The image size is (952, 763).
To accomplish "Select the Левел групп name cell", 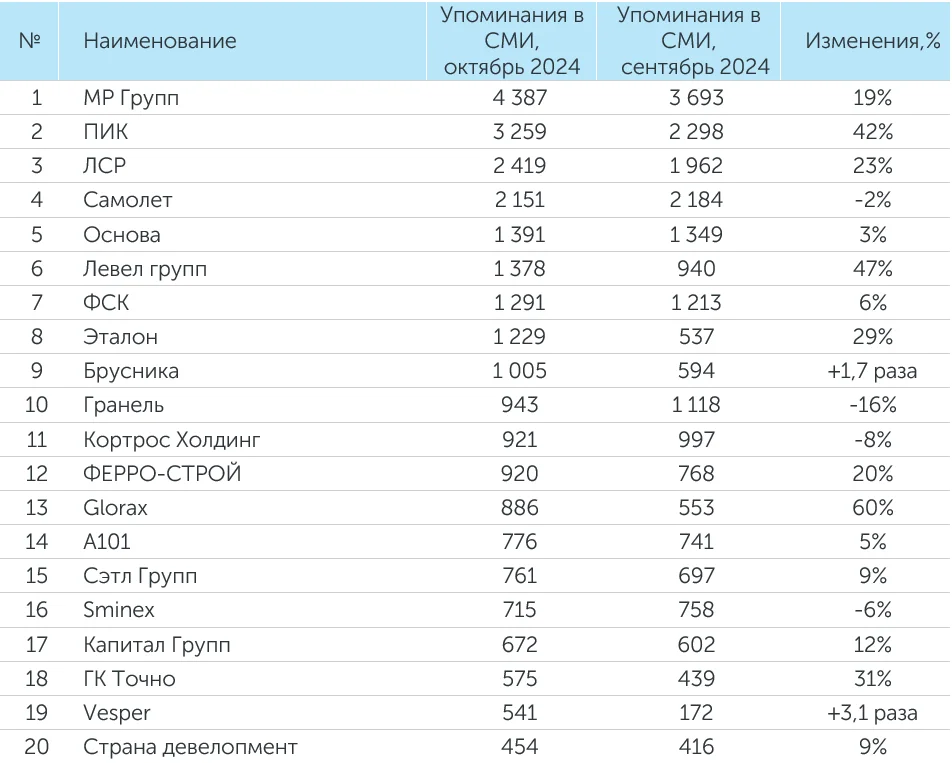I will (x=146, y=268).
